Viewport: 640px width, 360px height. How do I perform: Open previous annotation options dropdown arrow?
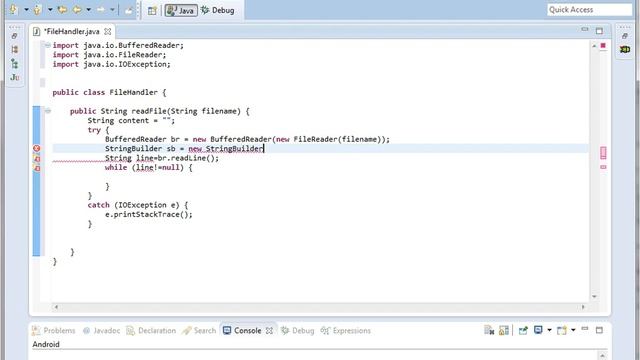pos(50,9)
